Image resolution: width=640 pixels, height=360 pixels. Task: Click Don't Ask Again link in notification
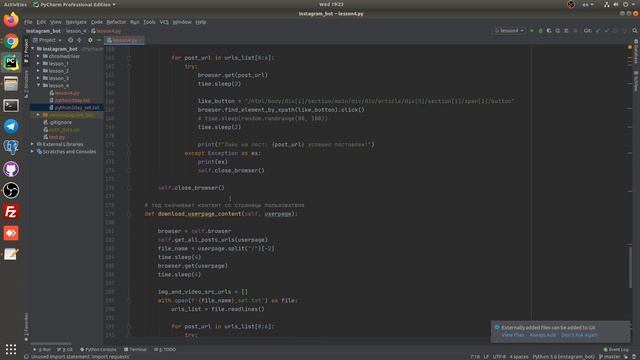579,335
